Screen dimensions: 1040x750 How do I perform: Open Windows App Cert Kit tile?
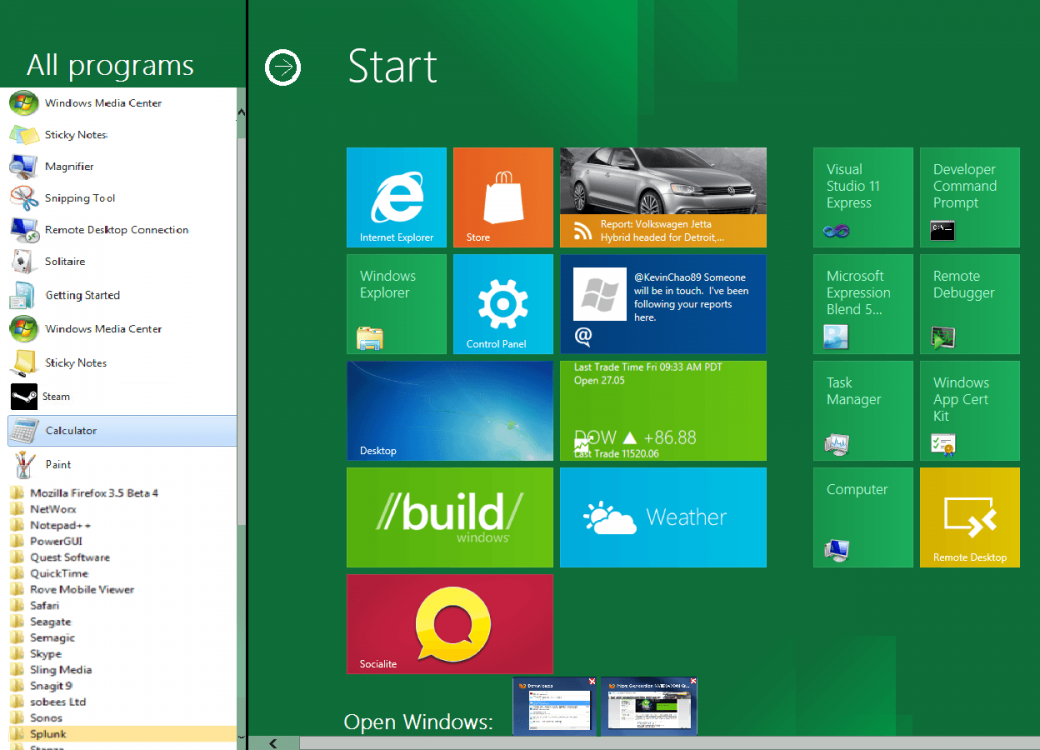[x=970, y=410]
